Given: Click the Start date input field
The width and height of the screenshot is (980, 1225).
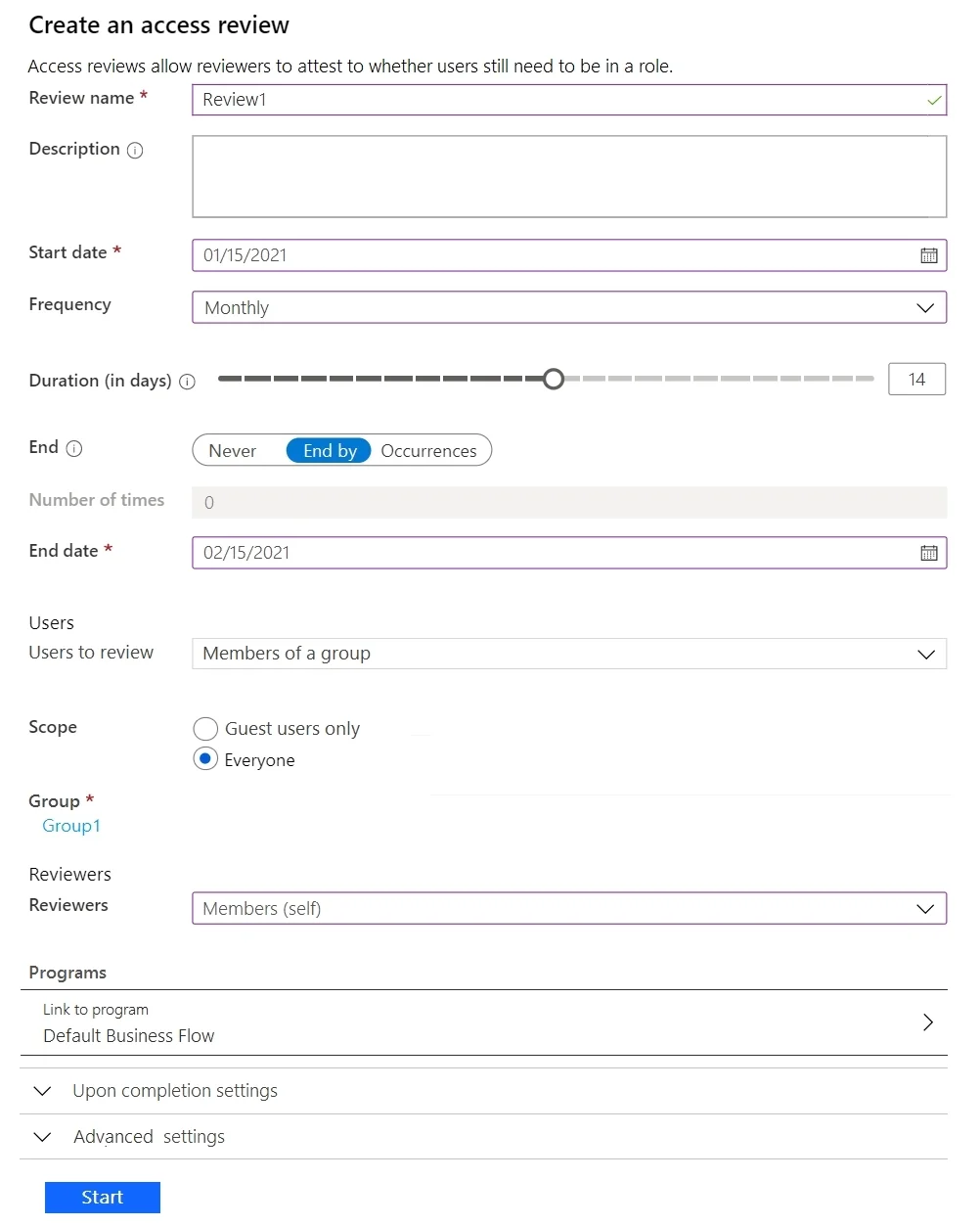Looking at the screenshot, I should coord(569,255).
